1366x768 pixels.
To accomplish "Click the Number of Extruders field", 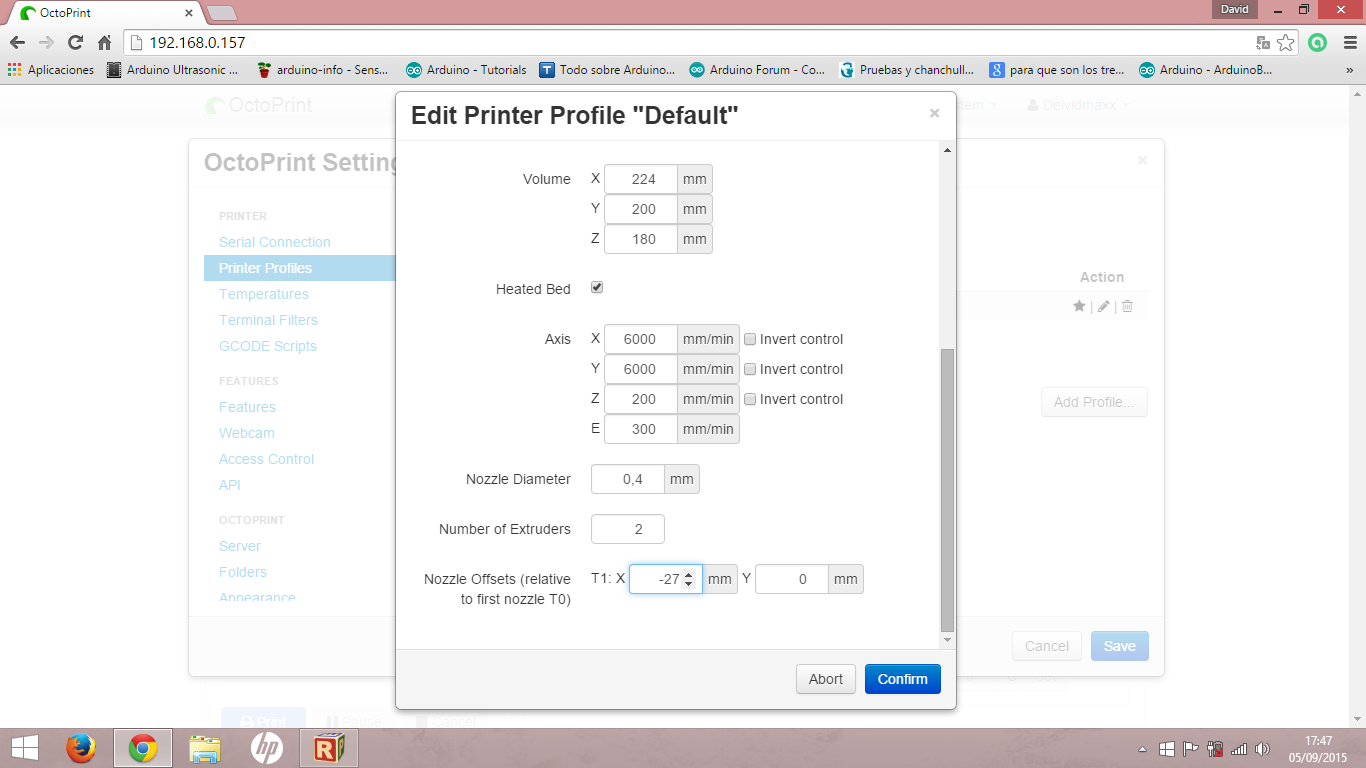I will [628, 529].
